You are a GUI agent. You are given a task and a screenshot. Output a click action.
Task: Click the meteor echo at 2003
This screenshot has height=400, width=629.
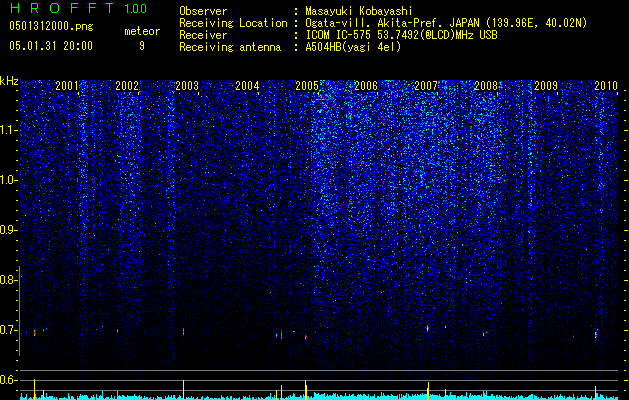pos(183,331)
